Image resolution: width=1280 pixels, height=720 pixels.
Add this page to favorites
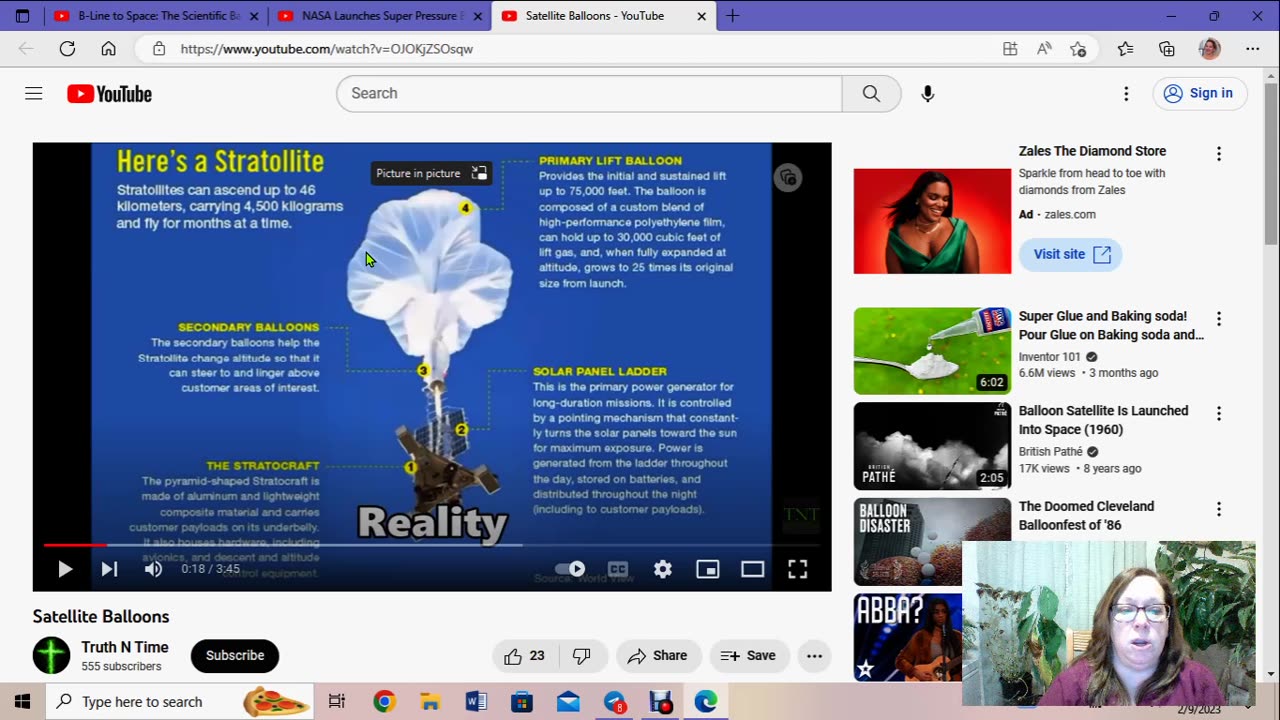click(x=1078, y=48)
